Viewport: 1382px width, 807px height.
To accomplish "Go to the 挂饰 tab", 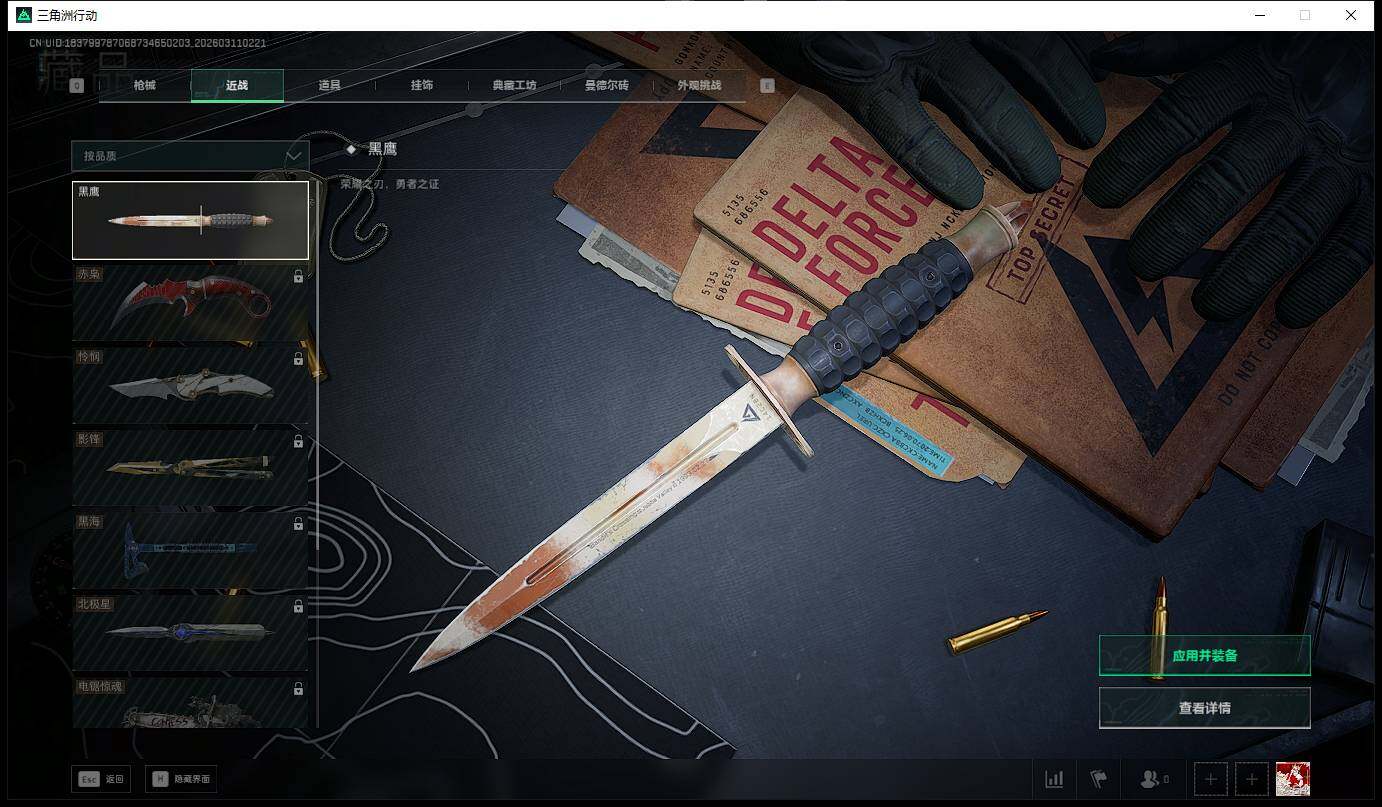I will pyautogui.click(x=422, y=86).
